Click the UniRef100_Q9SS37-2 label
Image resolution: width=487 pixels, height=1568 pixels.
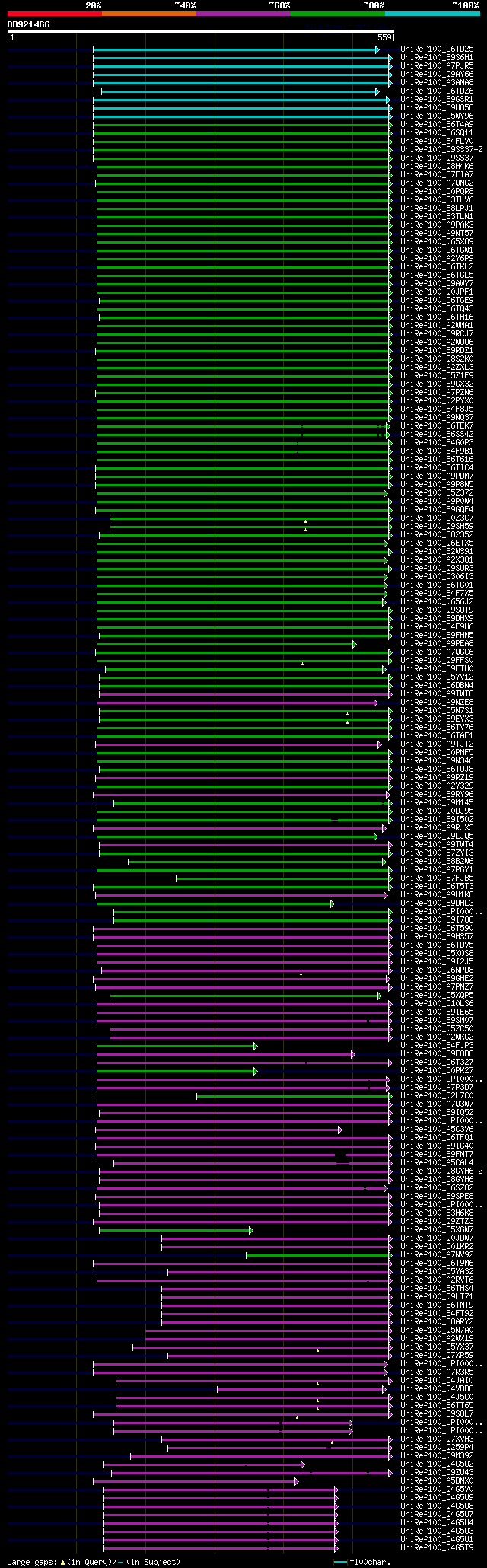pos(441,150)
